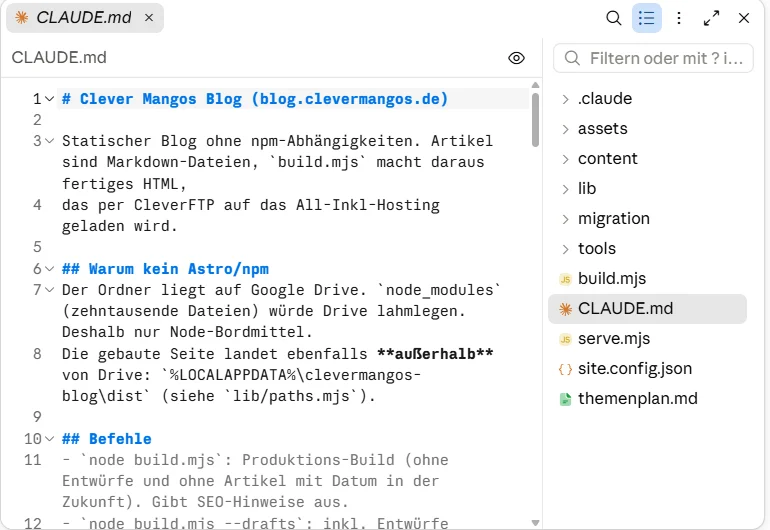Expand the lib folder chevron
770x530 pixels.
click(x=565, y=189)
